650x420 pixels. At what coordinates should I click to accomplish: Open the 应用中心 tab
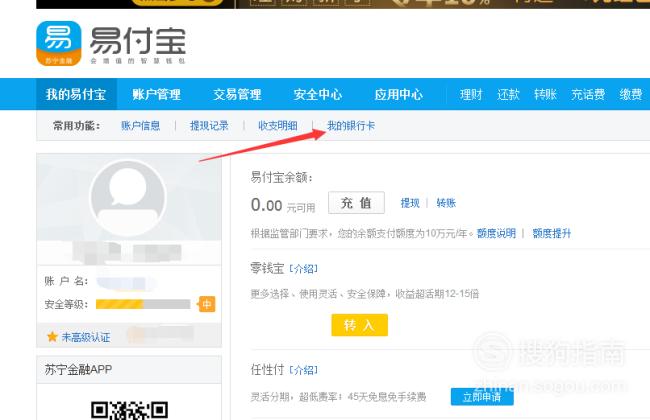coord(399,95)
